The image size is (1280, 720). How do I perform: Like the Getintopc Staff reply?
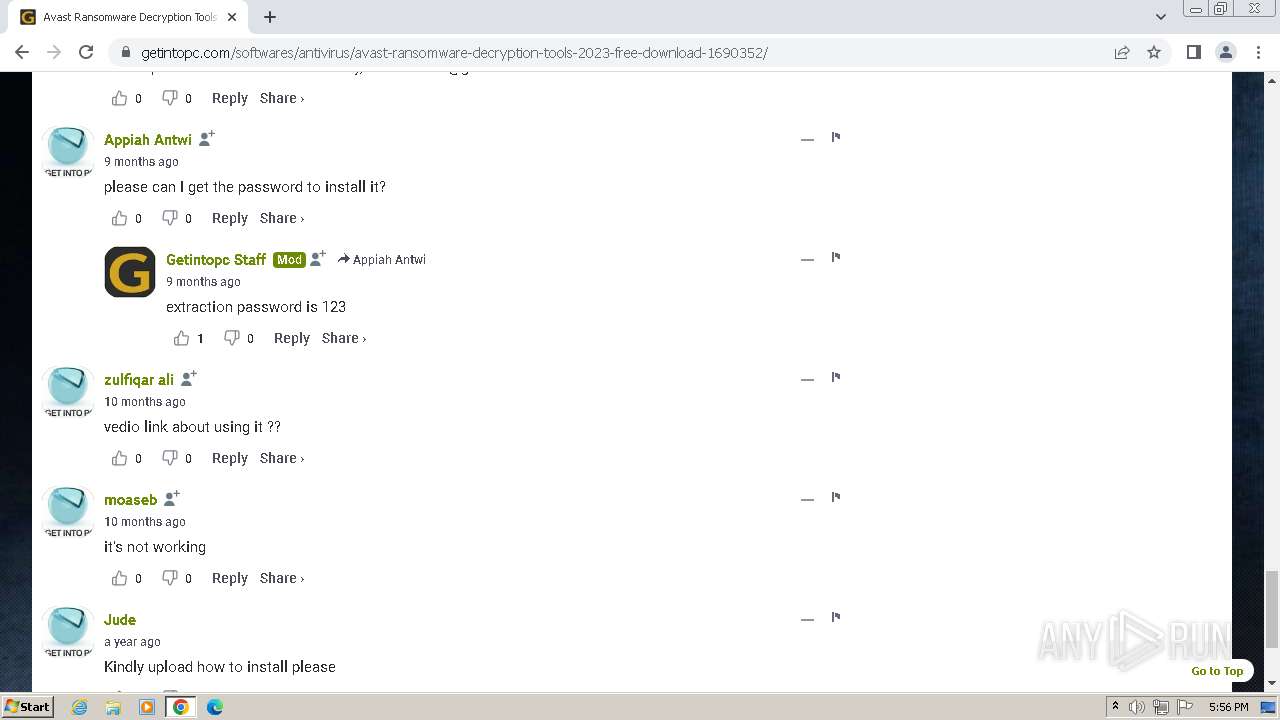[x=182, y=338]
